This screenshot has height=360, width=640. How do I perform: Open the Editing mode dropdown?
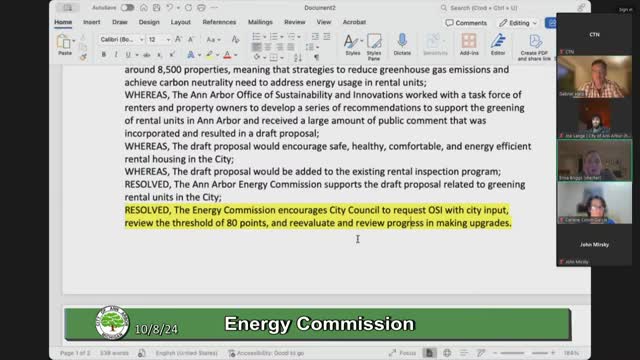click(518, 23)
